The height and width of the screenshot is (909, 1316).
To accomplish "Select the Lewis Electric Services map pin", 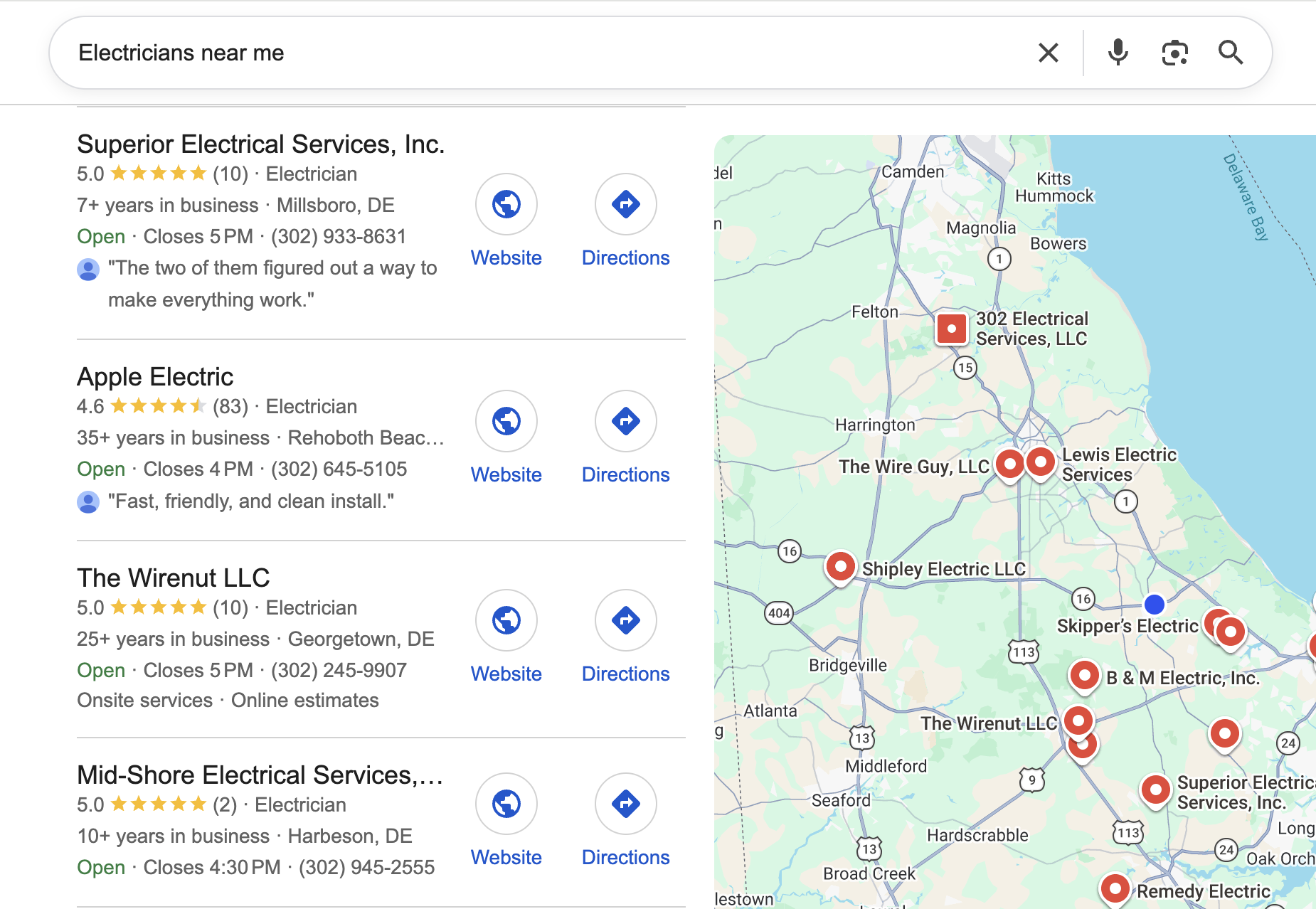I will [x=1041, y=464].
